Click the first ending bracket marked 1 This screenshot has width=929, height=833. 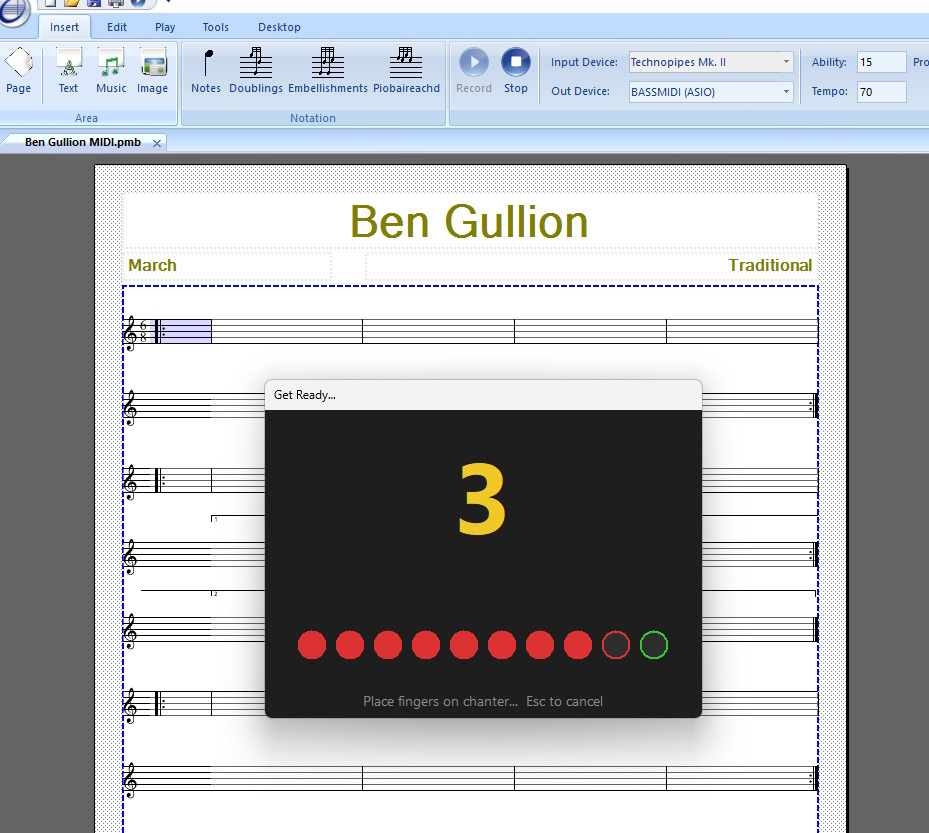click(x=215, y=519)
